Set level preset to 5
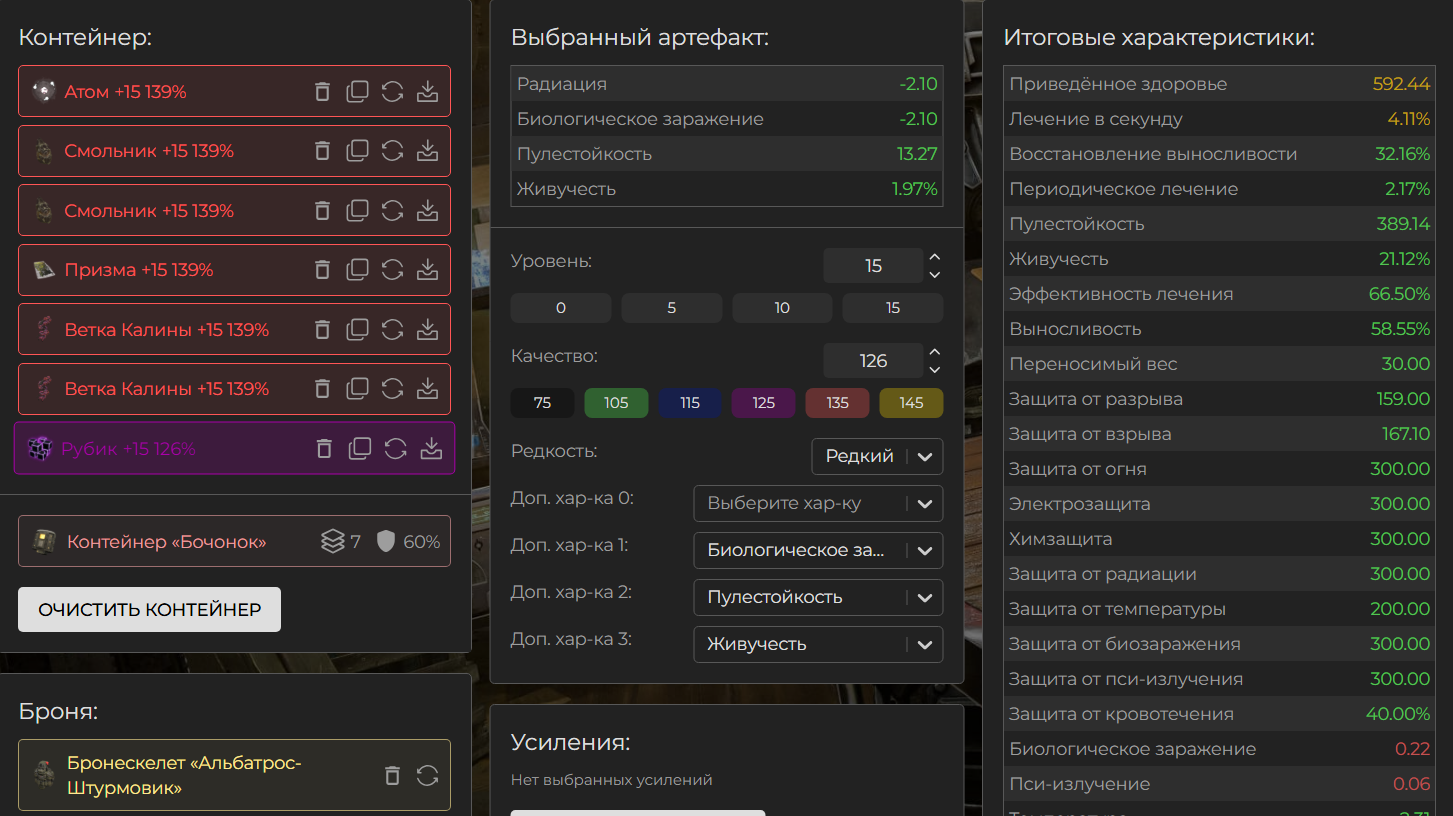This screenshot has width=1453, height=816. (672, 308)
